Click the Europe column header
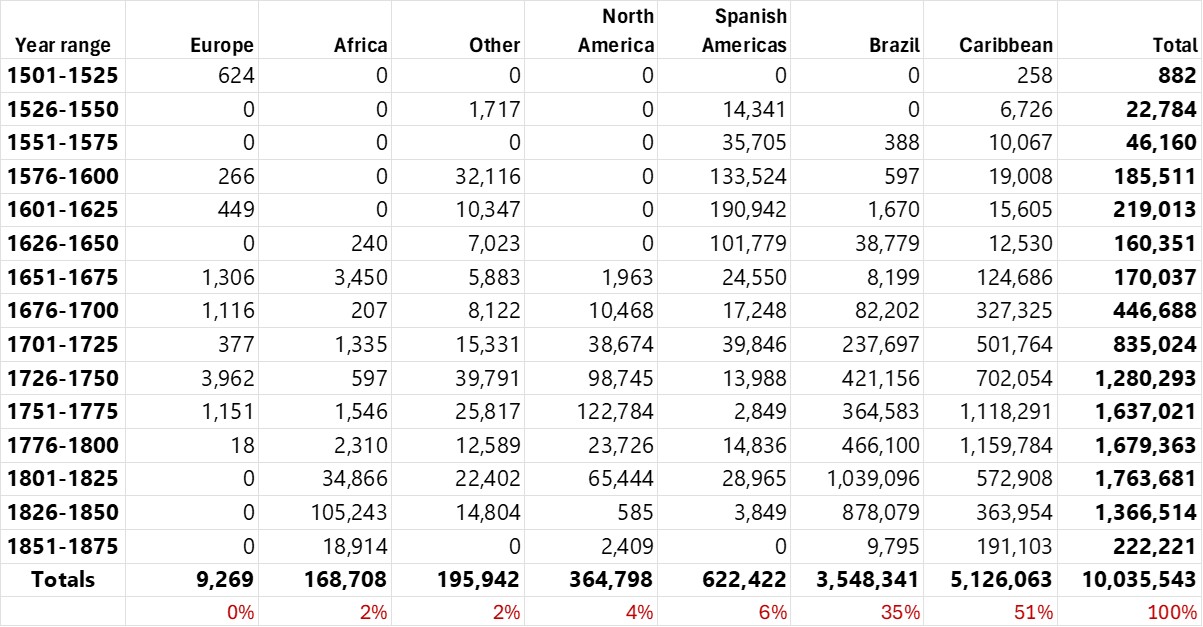1203x627 pixels. 222,45
